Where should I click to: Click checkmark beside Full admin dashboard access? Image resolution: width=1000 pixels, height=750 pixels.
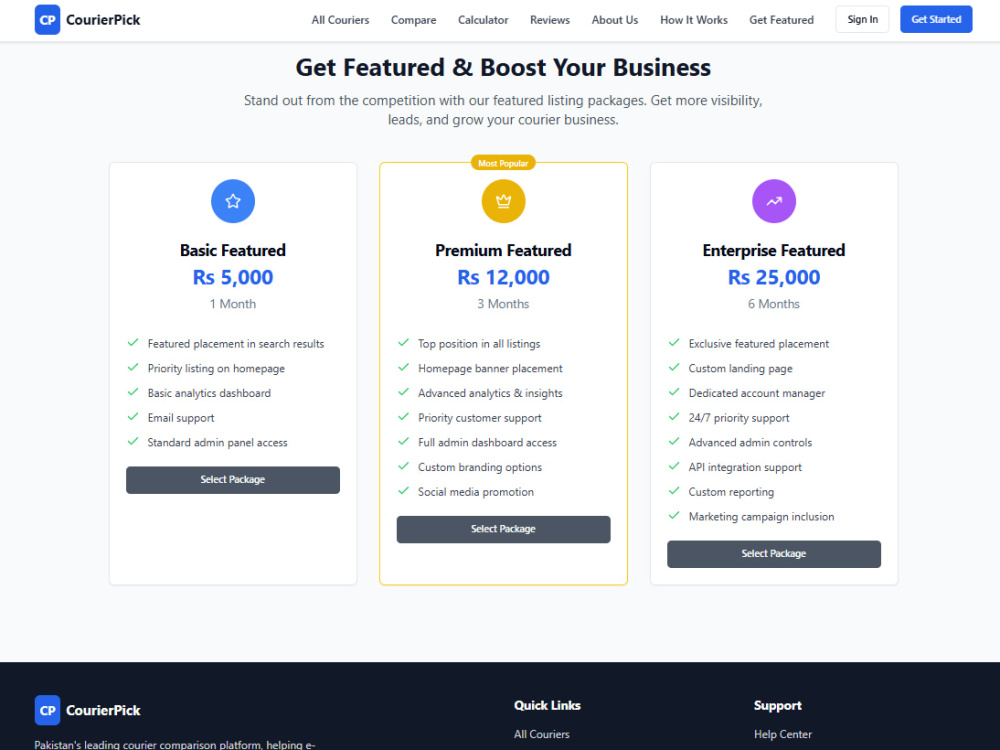click(x=403, y=442)
